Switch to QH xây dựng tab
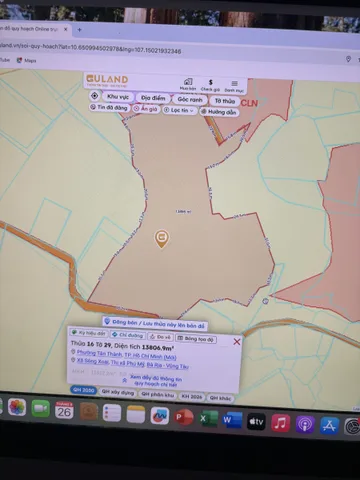 click(118, 392)
